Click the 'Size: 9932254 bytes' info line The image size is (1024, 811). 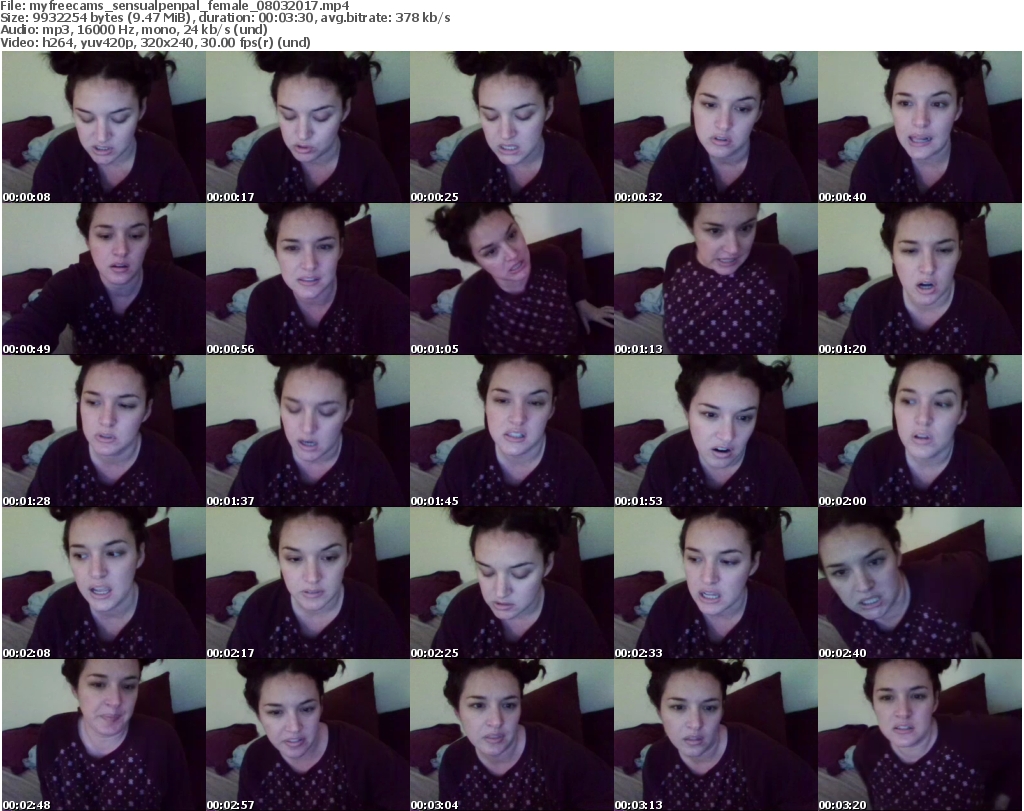225,18
